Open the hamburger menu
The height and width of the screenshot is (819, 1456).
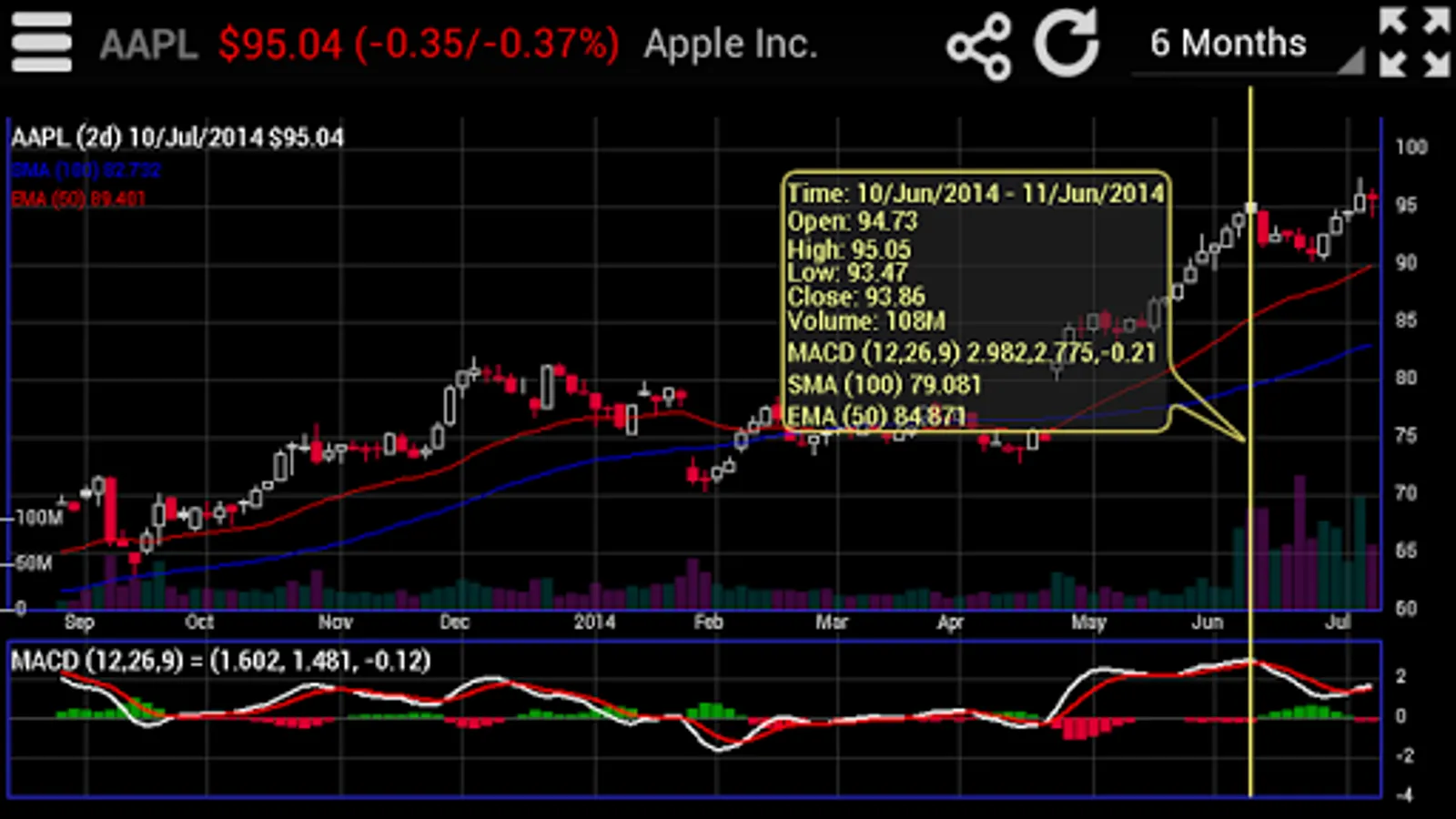[41, 43]
